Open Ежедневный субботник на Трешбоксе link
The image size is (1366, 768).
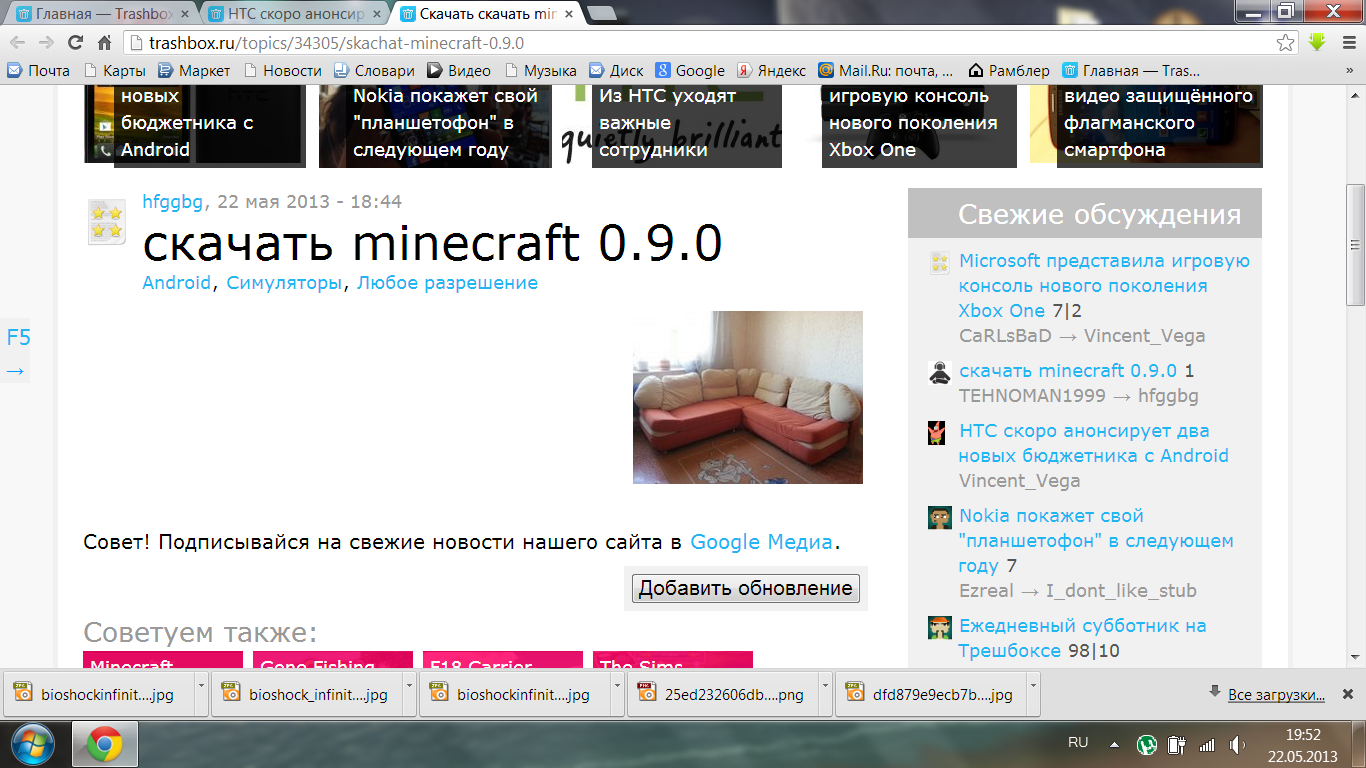click(1083, 638)
